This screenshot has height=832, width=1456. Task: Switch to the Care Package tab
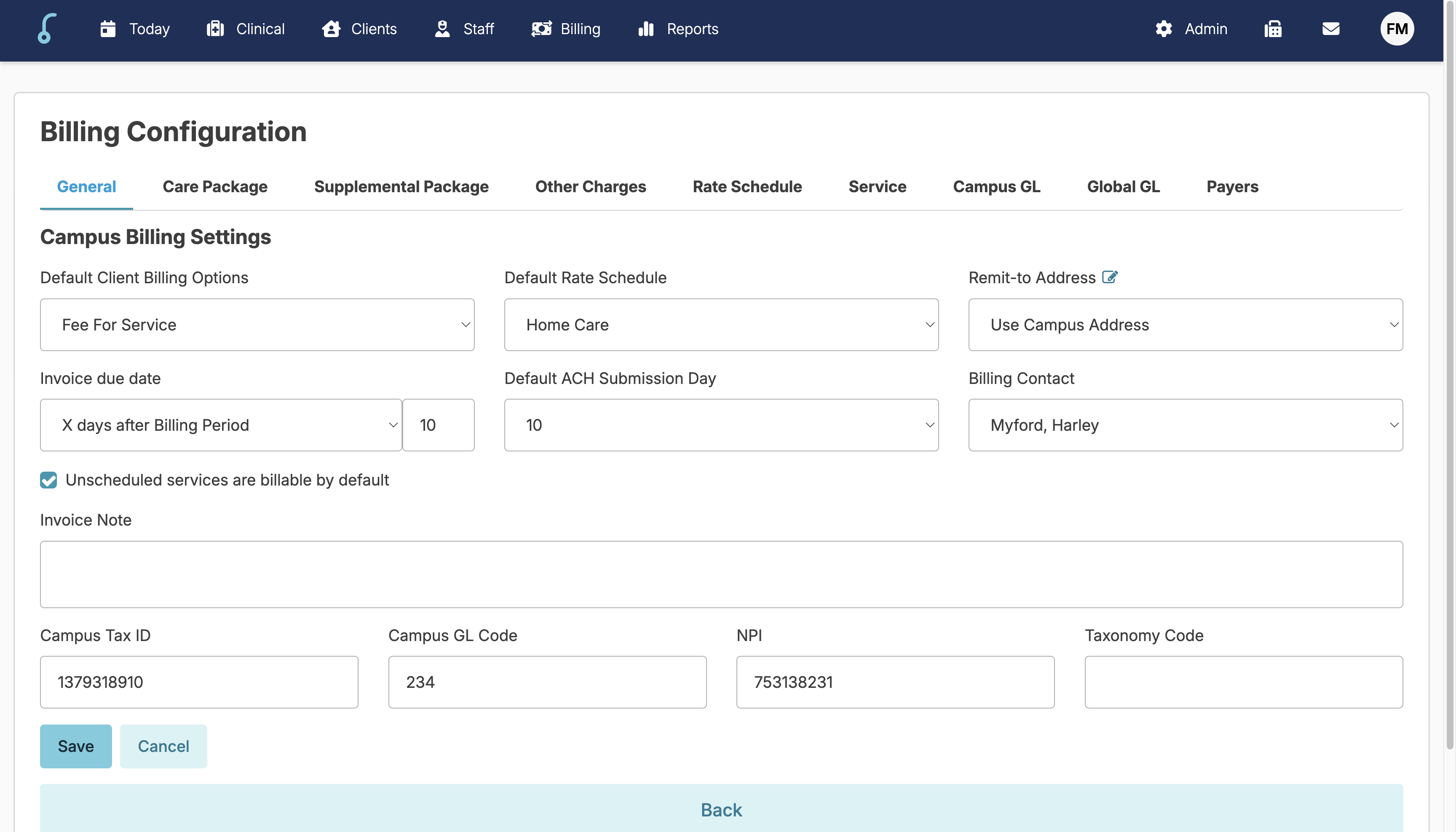[215, 187]
